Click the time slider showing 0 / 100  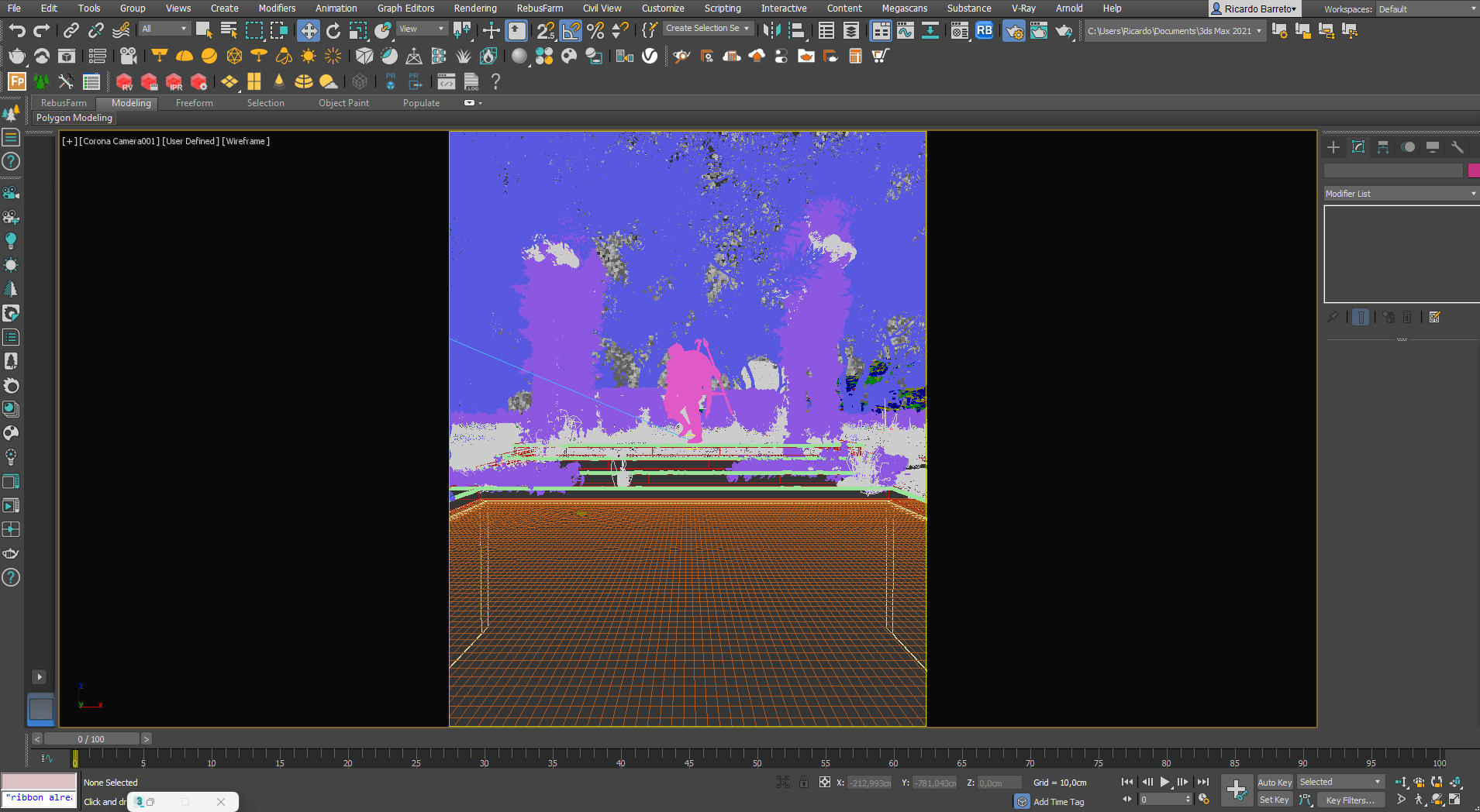pyautogui.click(x=91, y=739)
